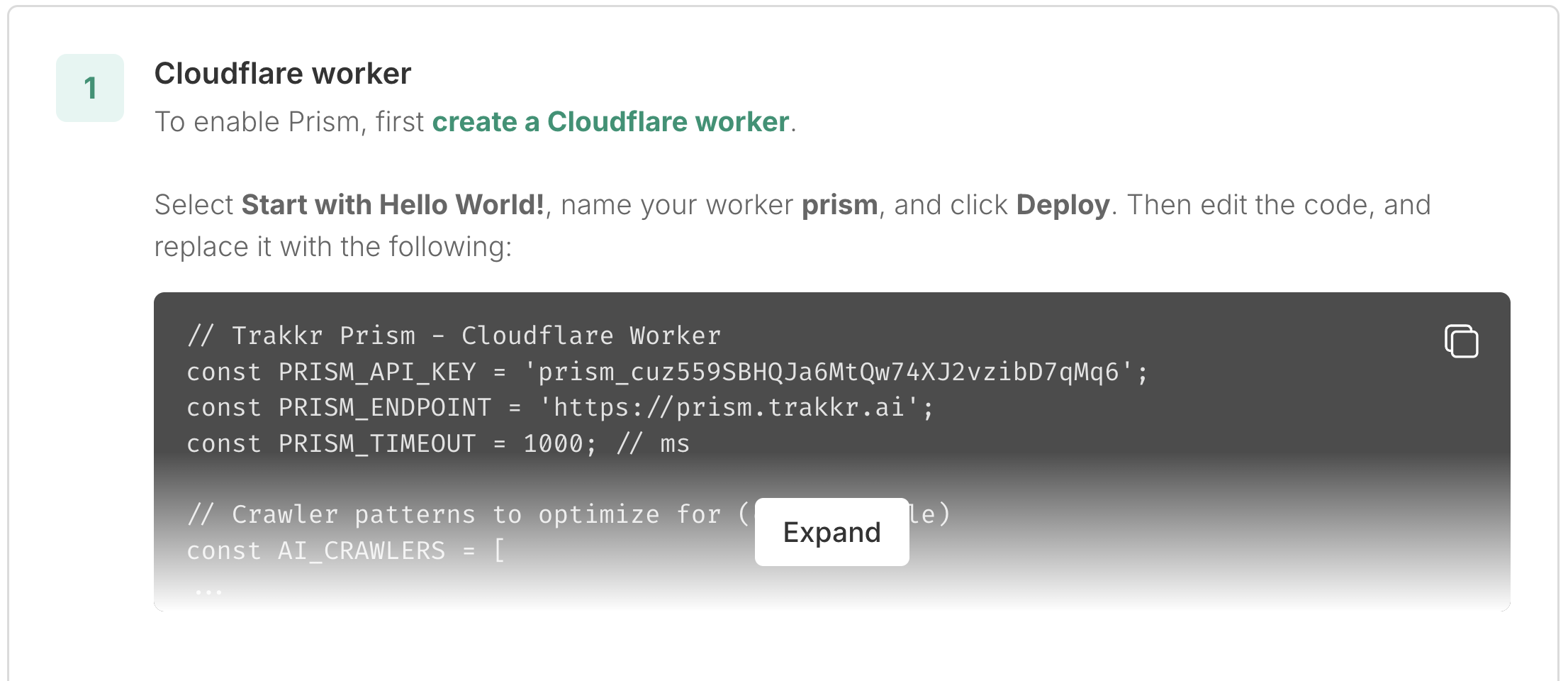Click the Crawler patterns comment line
The height and width of the screenshot is (681, 1568).
[x=569, y=514]
